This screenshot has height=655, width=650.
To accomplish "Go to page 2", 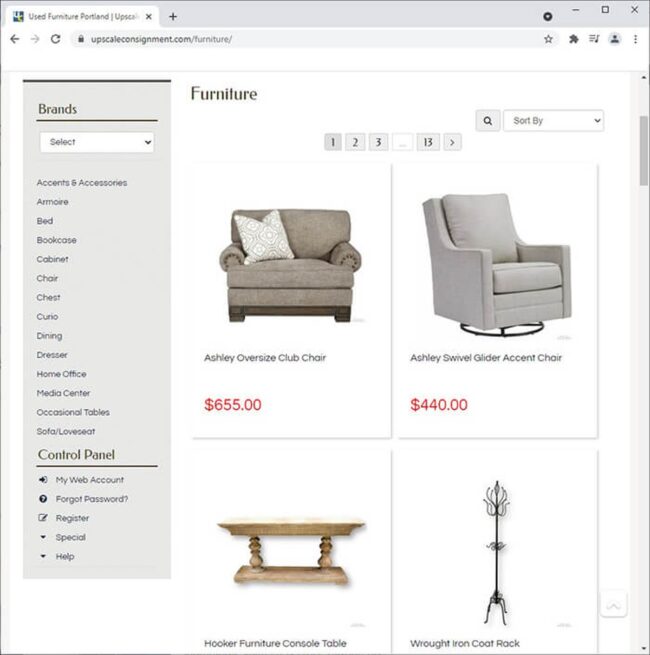I will pyautogui.click(x=355, y=142).
